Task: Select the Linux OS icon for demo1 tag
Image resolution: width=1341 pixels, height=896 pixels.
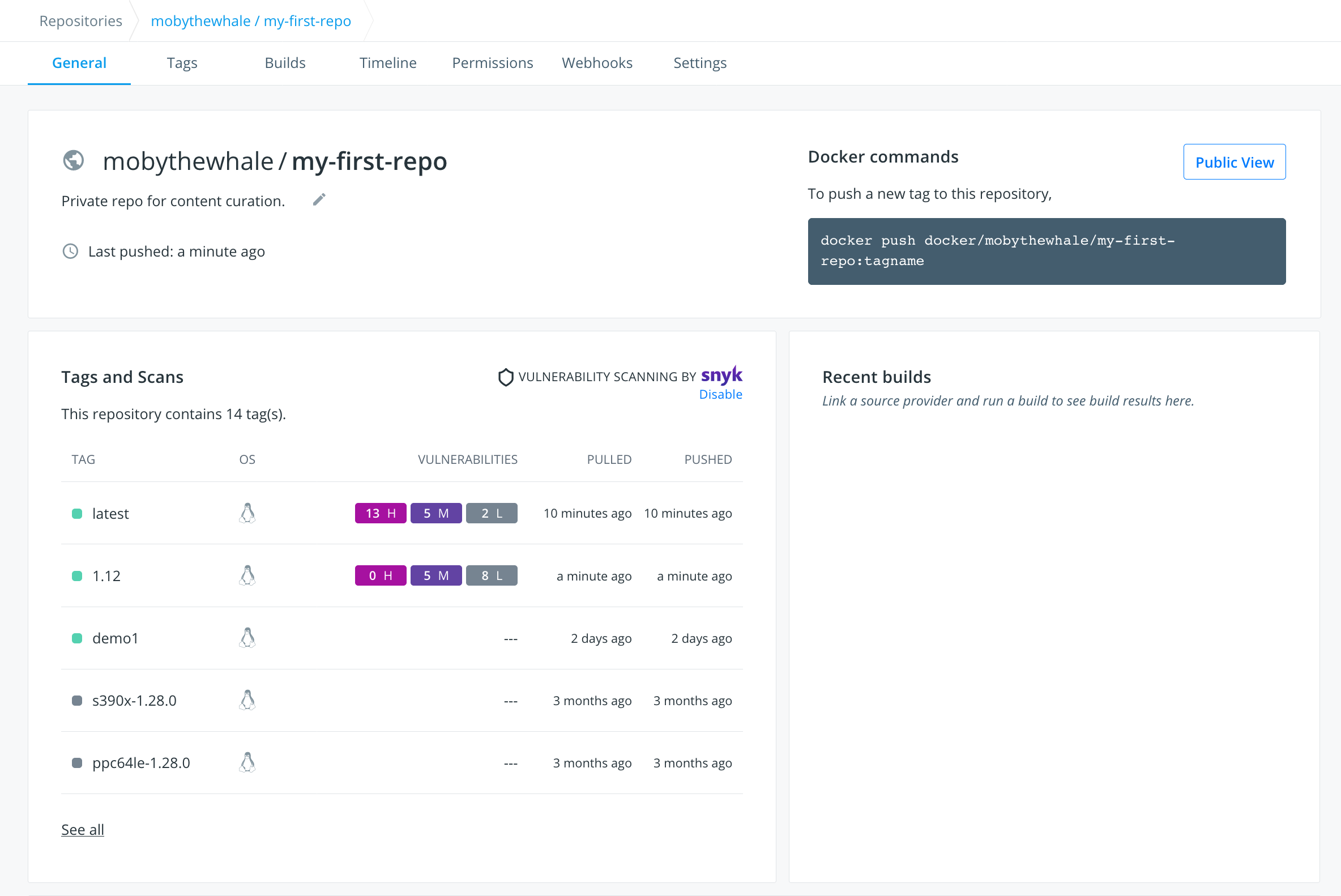Action: point(247,638)
